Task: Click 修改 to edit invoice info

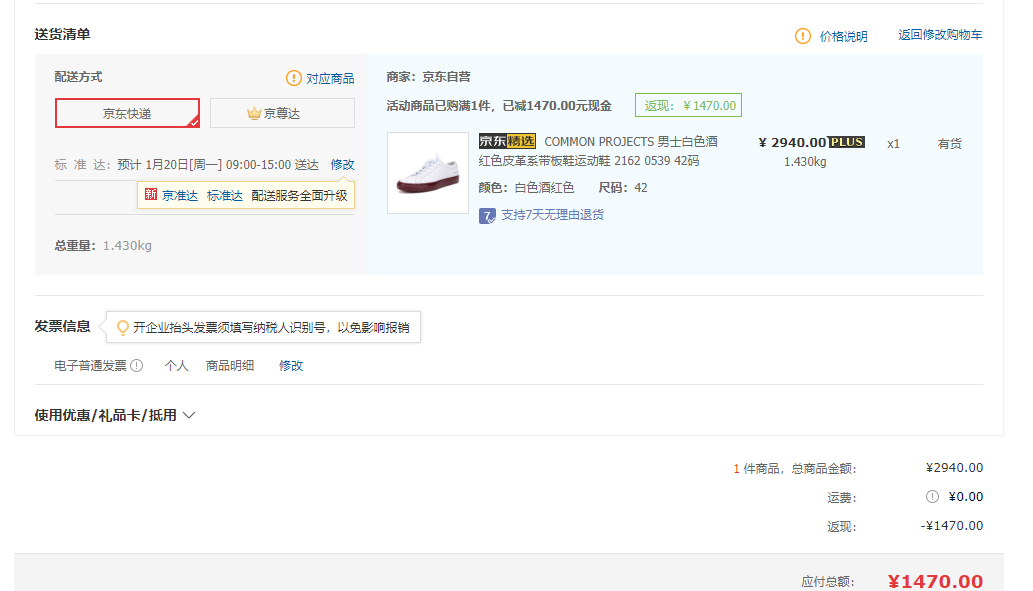Action: 291,366
